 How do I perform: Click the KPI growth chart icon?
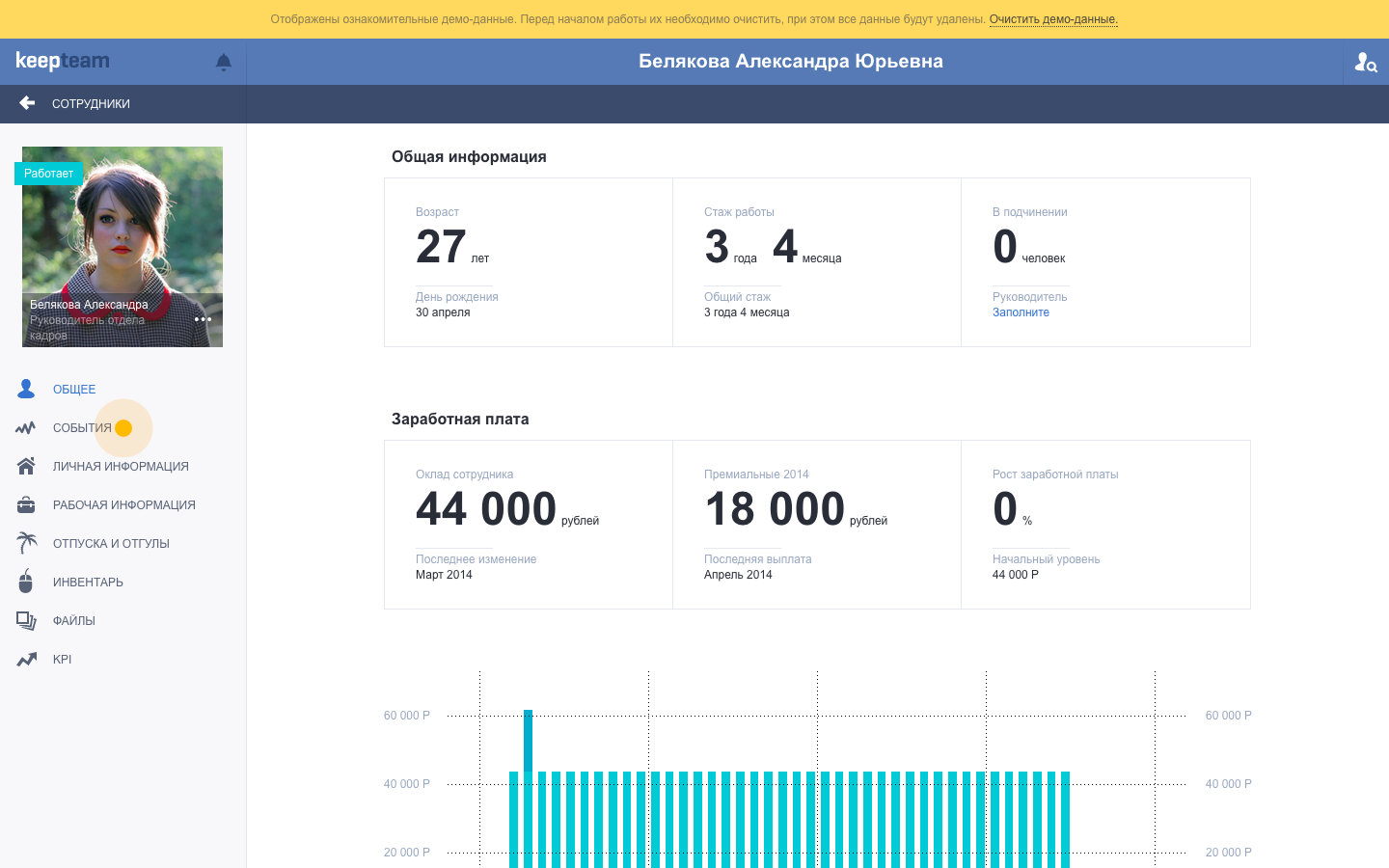point(26,660)
